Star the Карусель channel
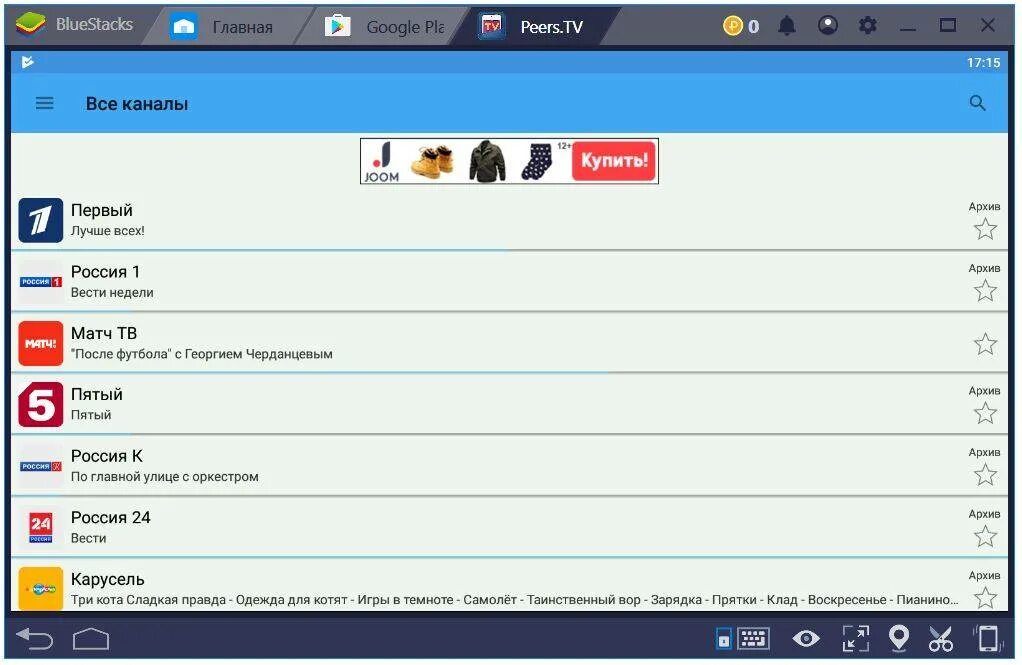The image size is (1022, 665). 985,598
